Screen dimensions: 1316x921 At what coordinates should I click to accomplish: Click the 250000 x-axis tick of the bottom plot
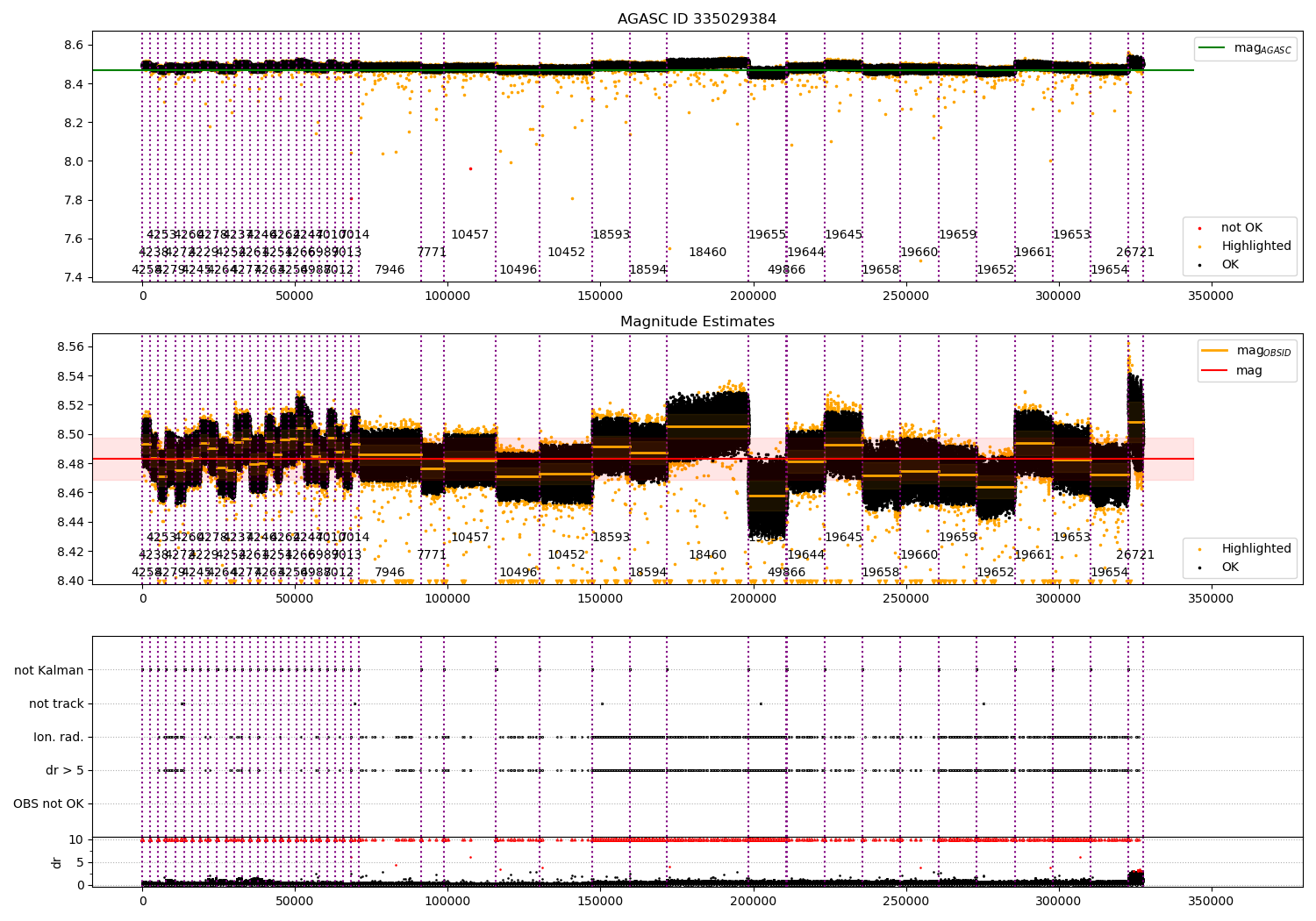point(905,900)
